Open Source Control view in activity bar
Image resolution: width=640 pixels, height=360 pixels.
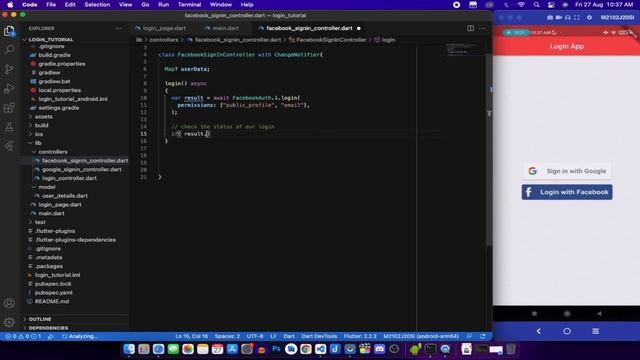(x=9, y=69)
